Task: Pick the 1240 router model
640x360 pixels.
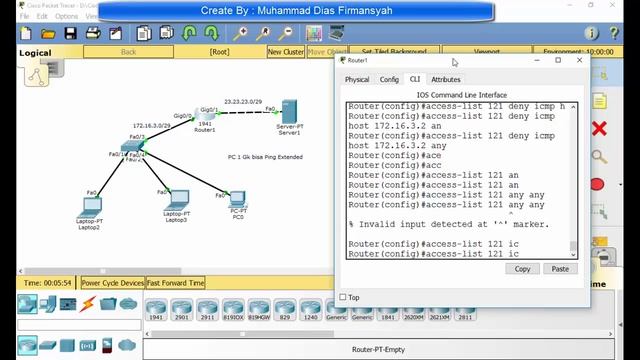Action: pyautogui.click(x=310, y=310)
